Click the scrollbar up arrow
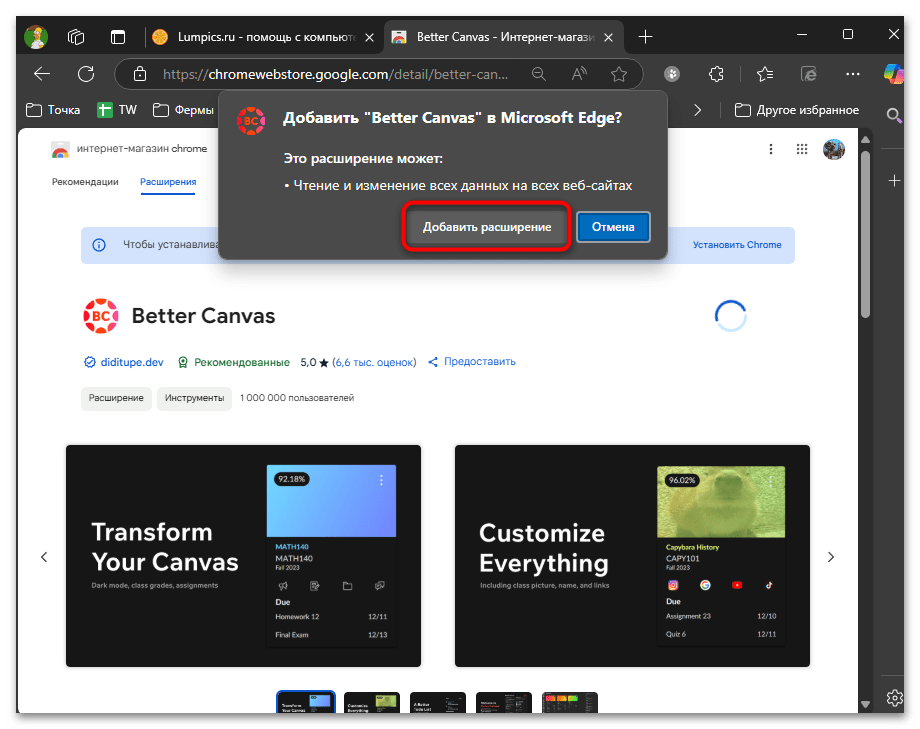Image resolution: width=920 pixels, height=729 pixels. tap(865, 140)
